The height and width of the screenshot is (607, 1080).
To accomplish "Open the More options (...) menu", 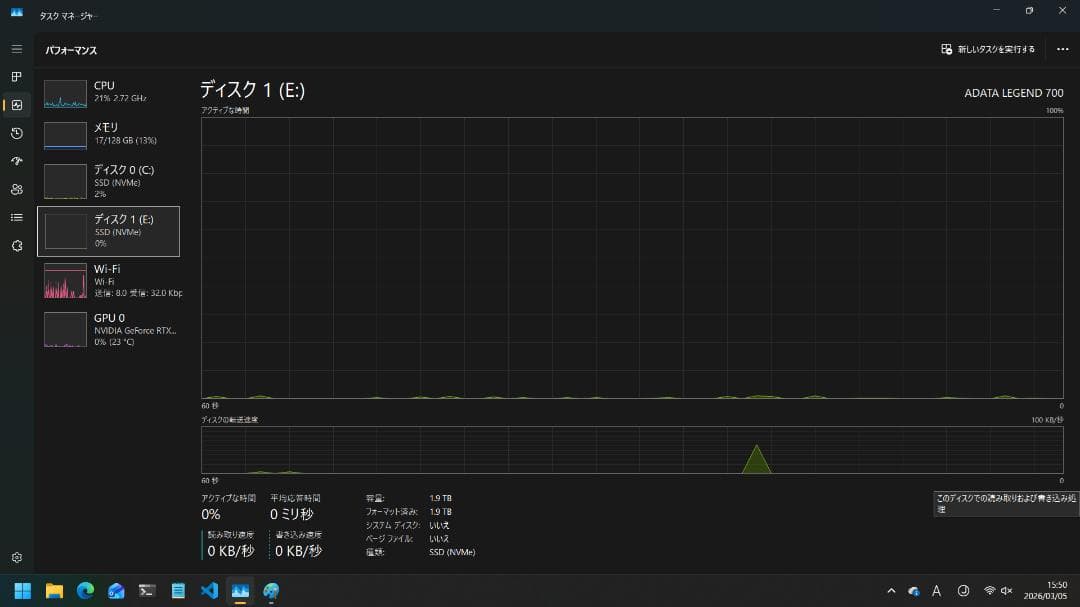I will click(x=1062, y=48).
